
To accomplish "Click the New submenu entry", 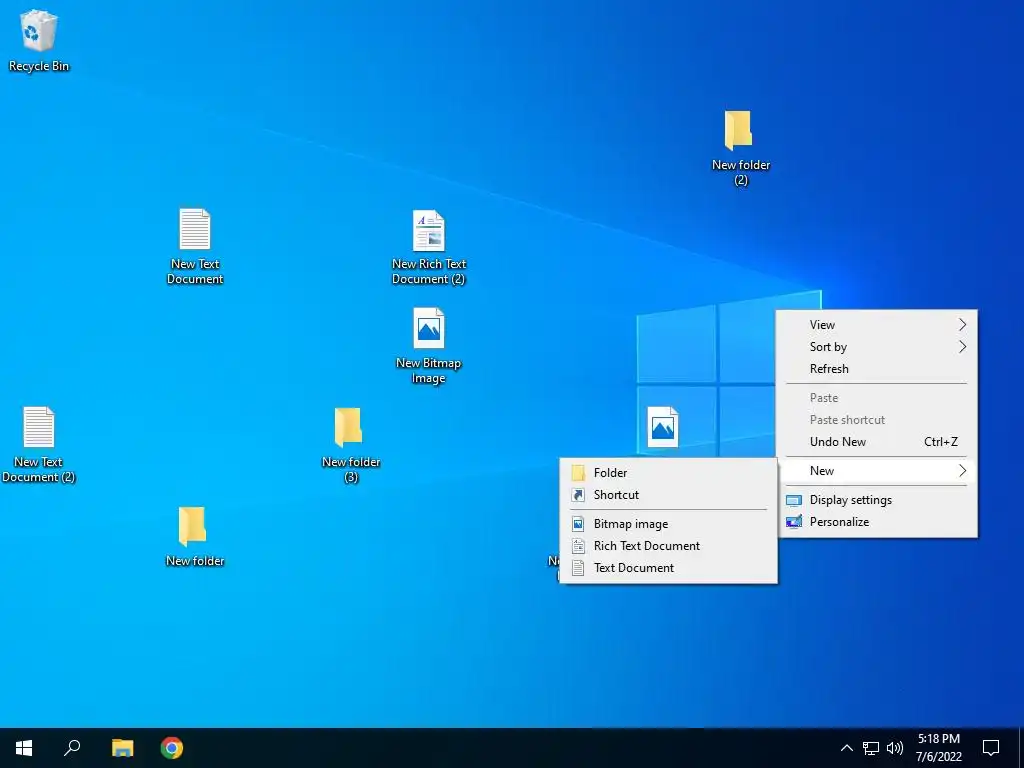I will click(x=876, y=471).
